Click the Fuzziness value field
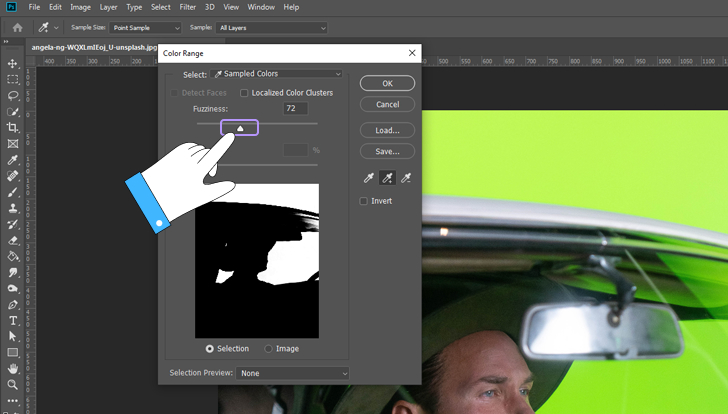 [x=295, y=108]
